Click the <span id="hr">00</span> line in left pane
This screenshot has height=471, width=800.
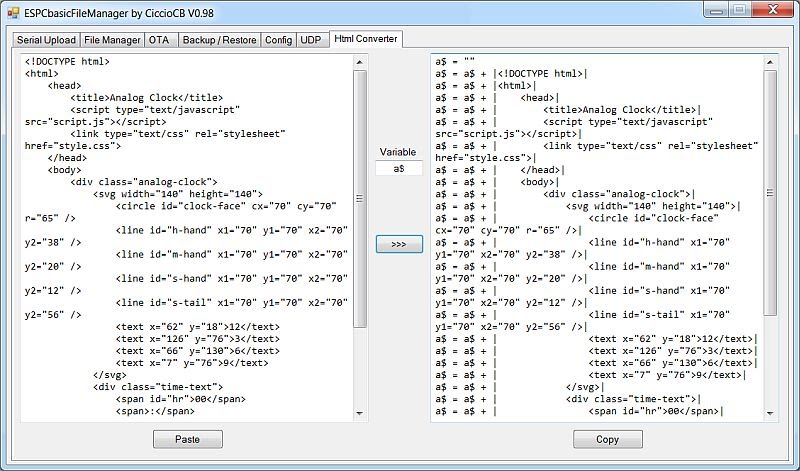coord(181,399)
